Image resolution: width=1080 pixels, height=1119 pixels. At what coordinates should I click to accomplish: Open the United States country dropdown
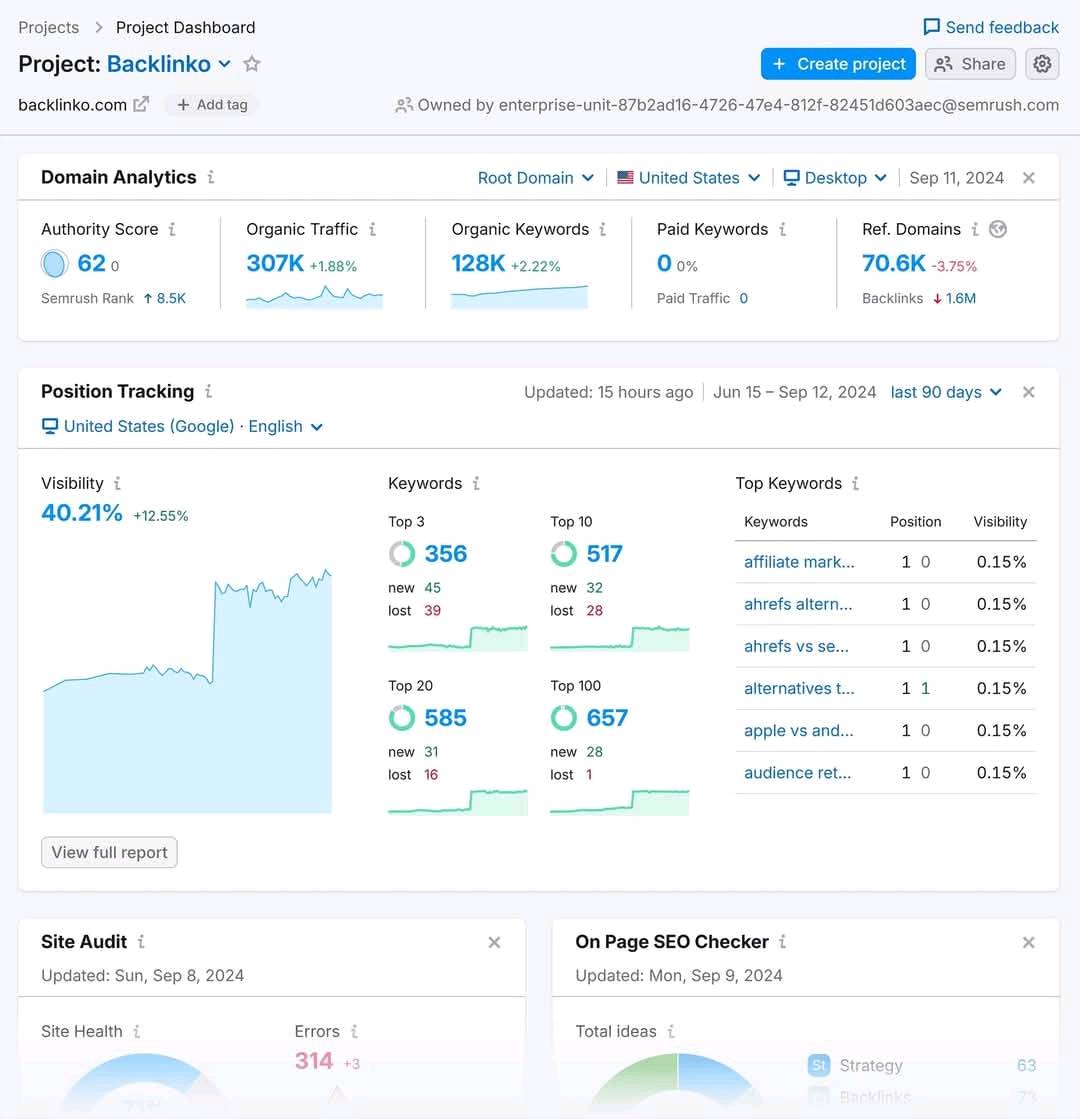(689, 178)
